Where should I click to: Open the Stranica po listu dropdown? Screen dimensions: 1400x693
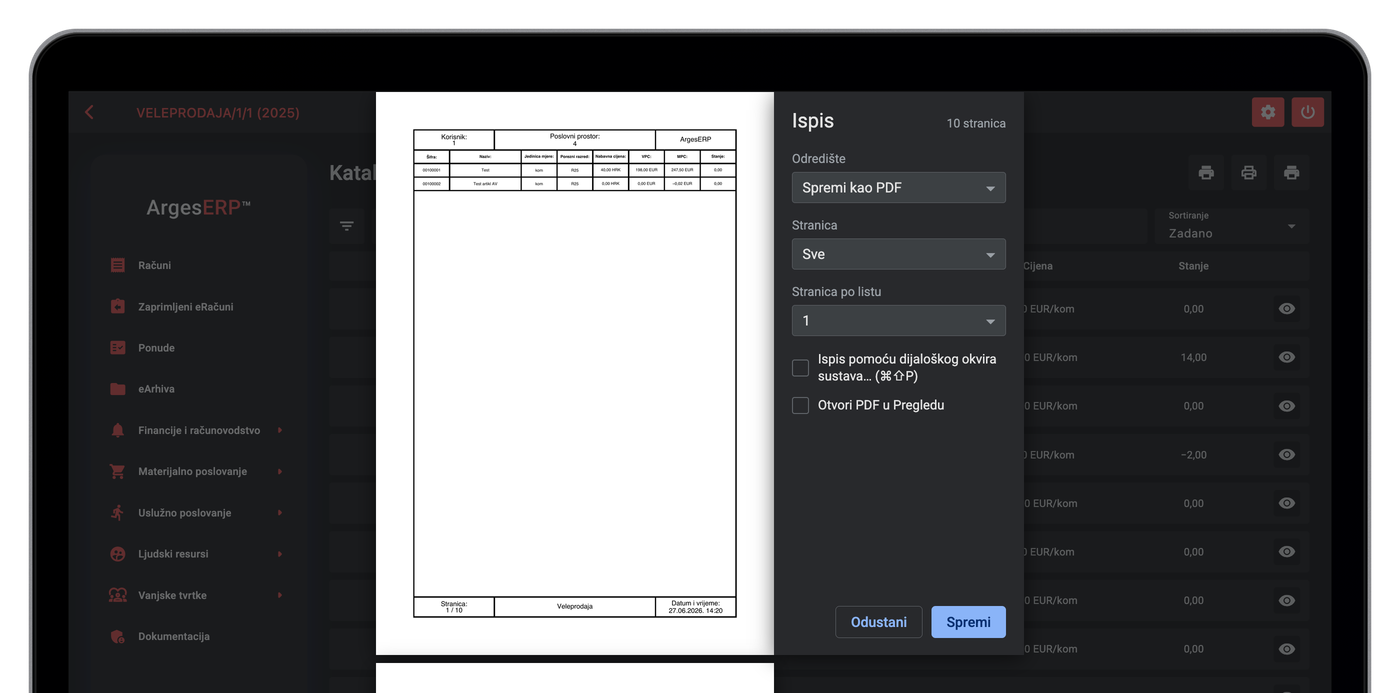899,320
